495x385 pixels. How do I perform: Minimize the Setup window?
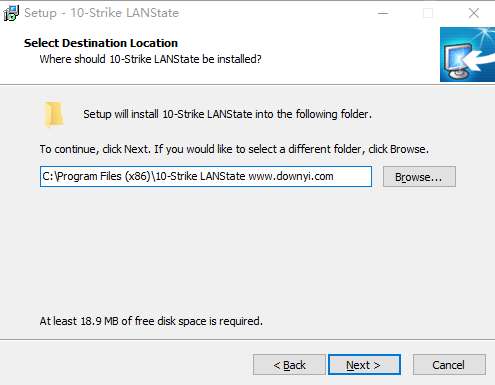(x=383, y=13)
